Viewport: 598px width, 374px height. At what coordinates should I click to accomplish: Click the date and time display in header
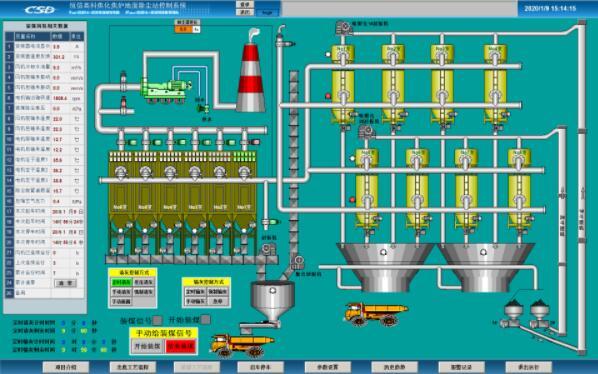tap(550, 8)
